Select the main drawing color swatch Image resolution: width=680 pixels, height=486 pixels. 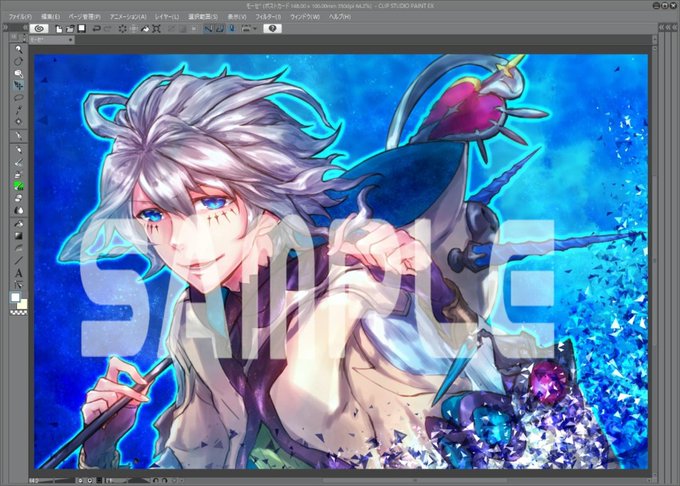(16, 297)
